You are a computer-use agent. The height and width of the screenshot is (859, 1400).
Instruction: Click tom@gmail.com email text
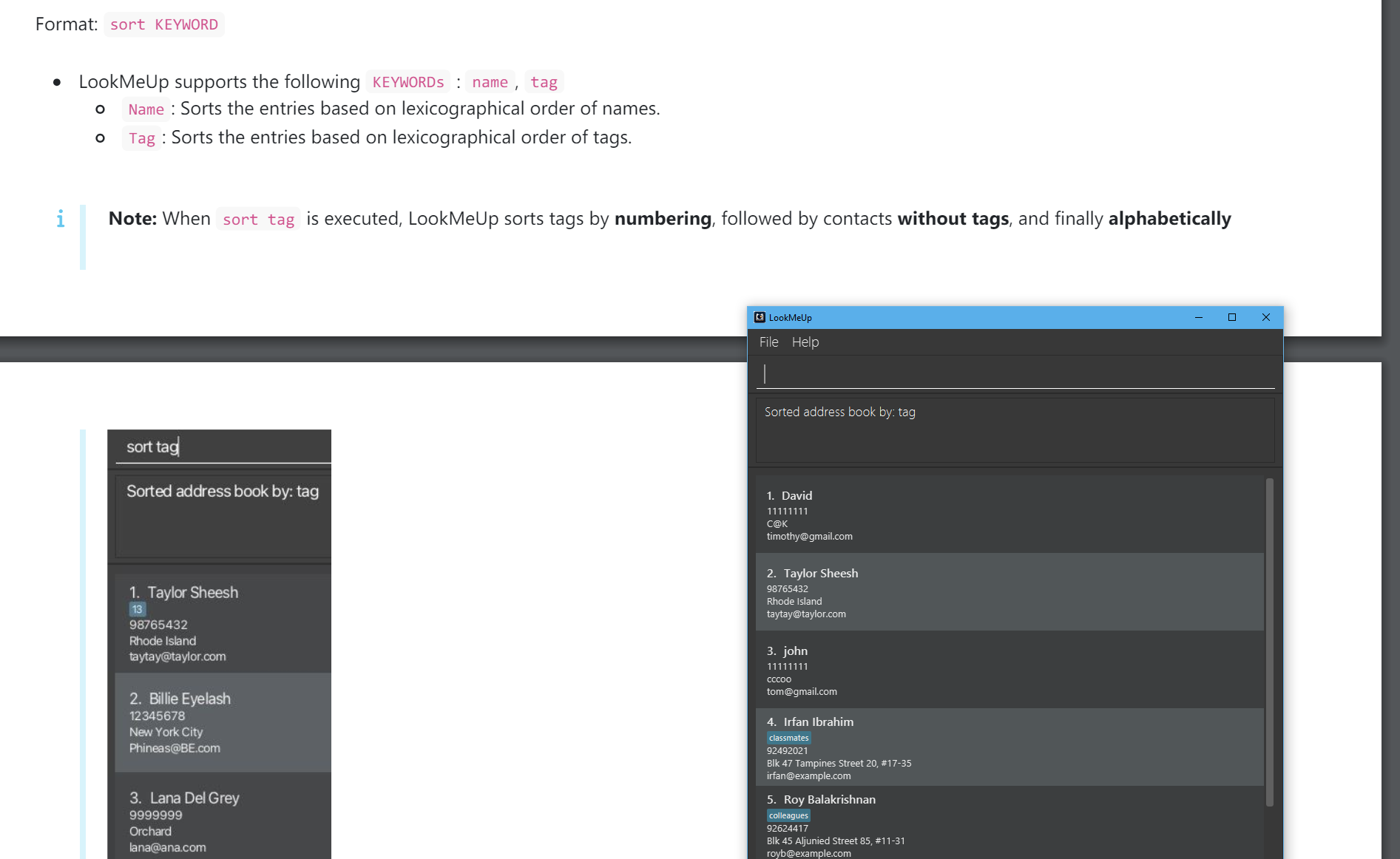(x=802, y=691)
